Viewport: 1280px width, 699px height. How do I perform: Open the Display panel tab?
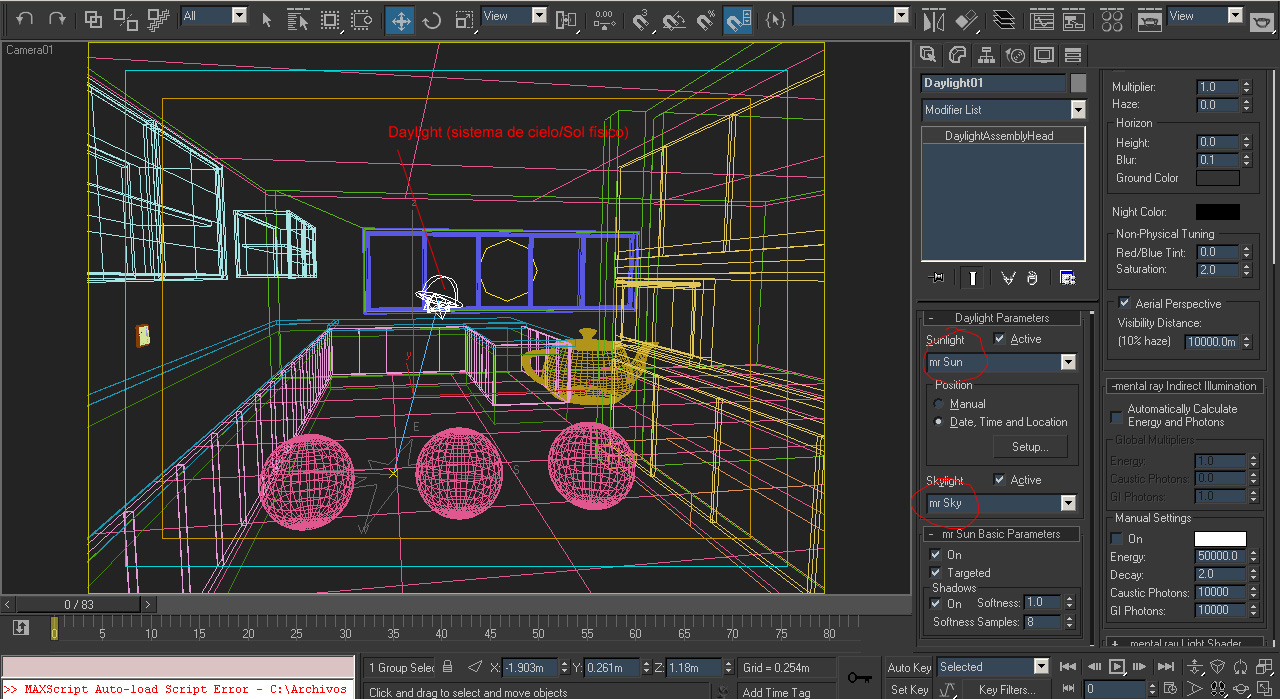(1044, 55)
